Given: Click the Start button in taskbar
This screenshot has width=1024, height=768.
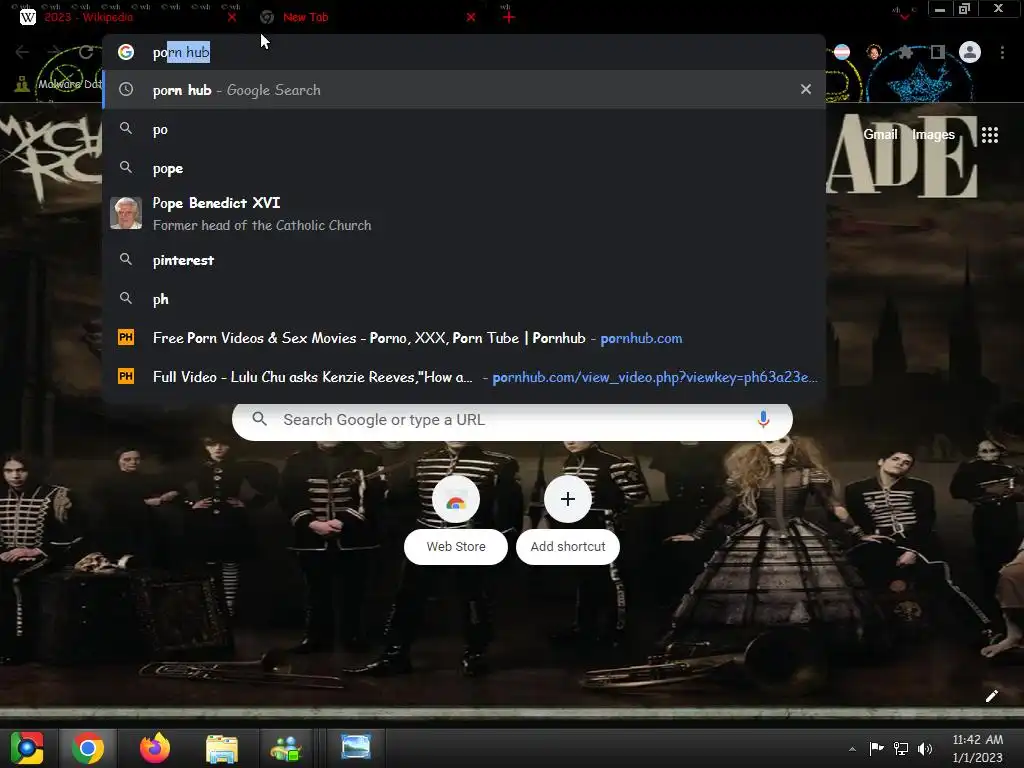Looking at the screenshot, I should tap(27, 748).
